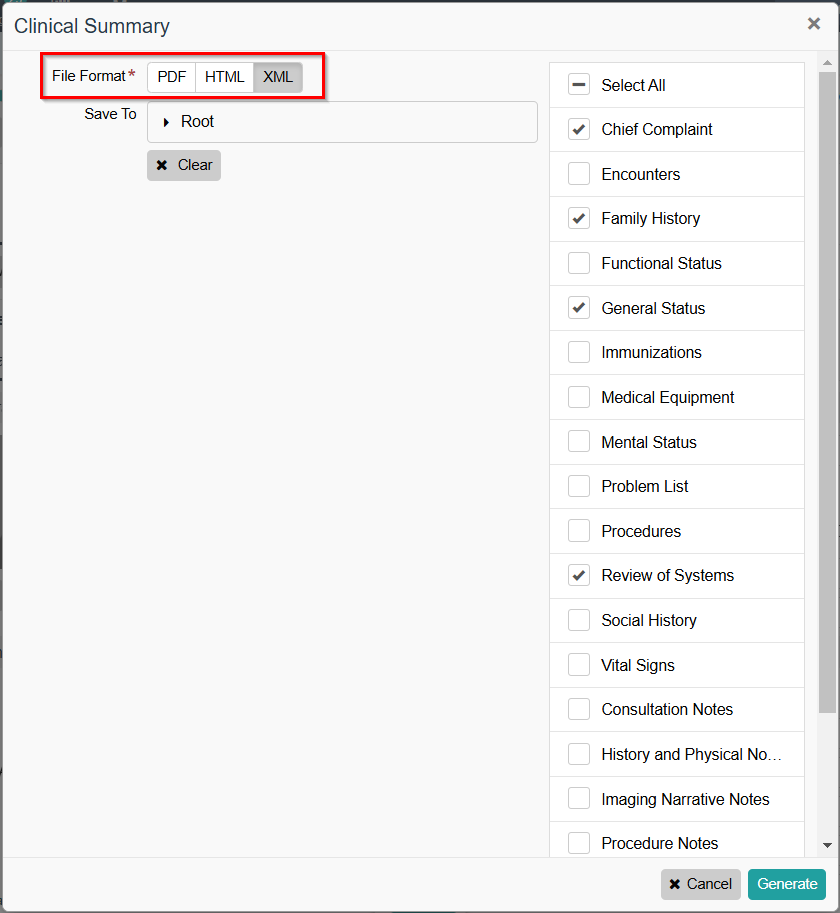Tick the Vital Signs checkbox
The height and width of the screenshot is (913, 840).
[579, 665]
